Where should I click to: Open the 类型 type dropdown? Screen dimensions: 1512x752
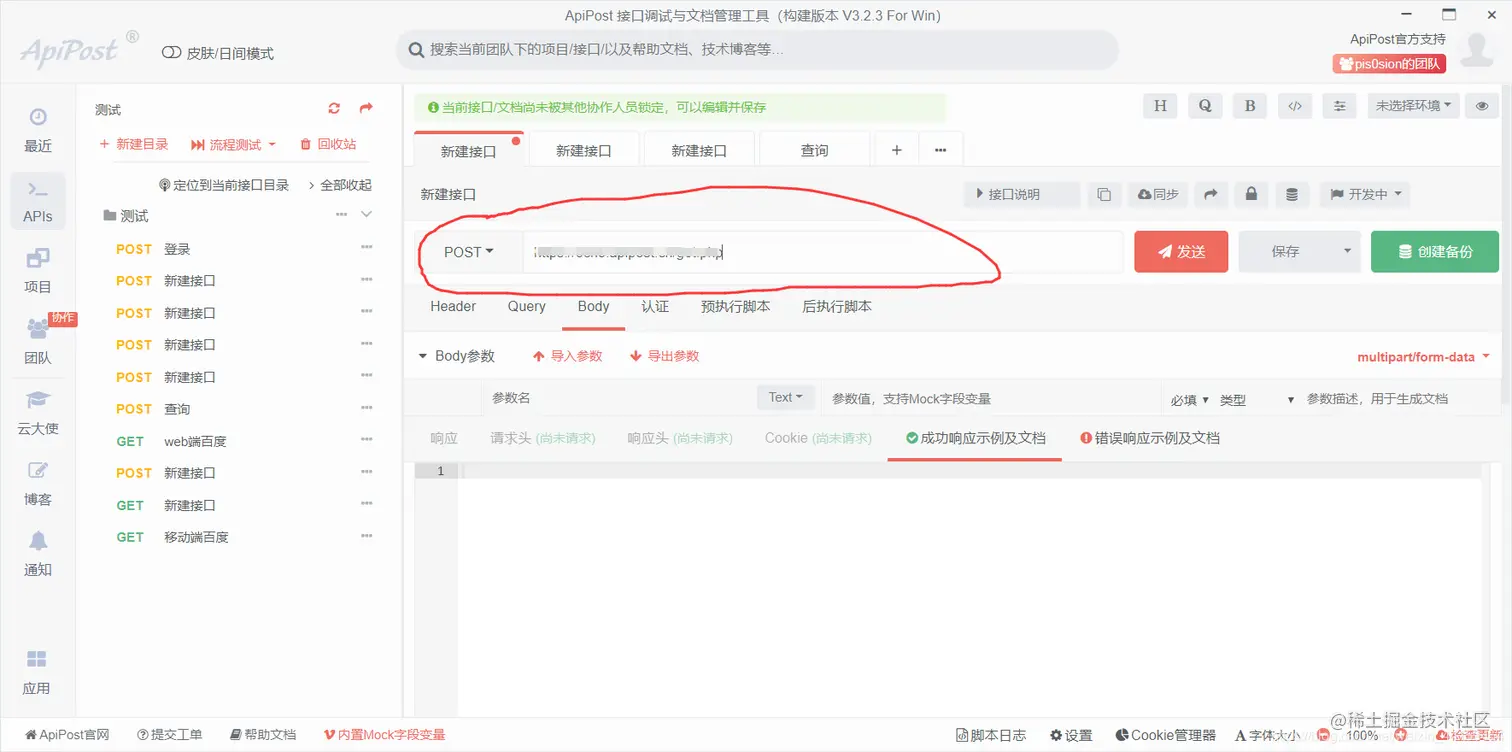pyautogui.click(x=1256, y=399)
